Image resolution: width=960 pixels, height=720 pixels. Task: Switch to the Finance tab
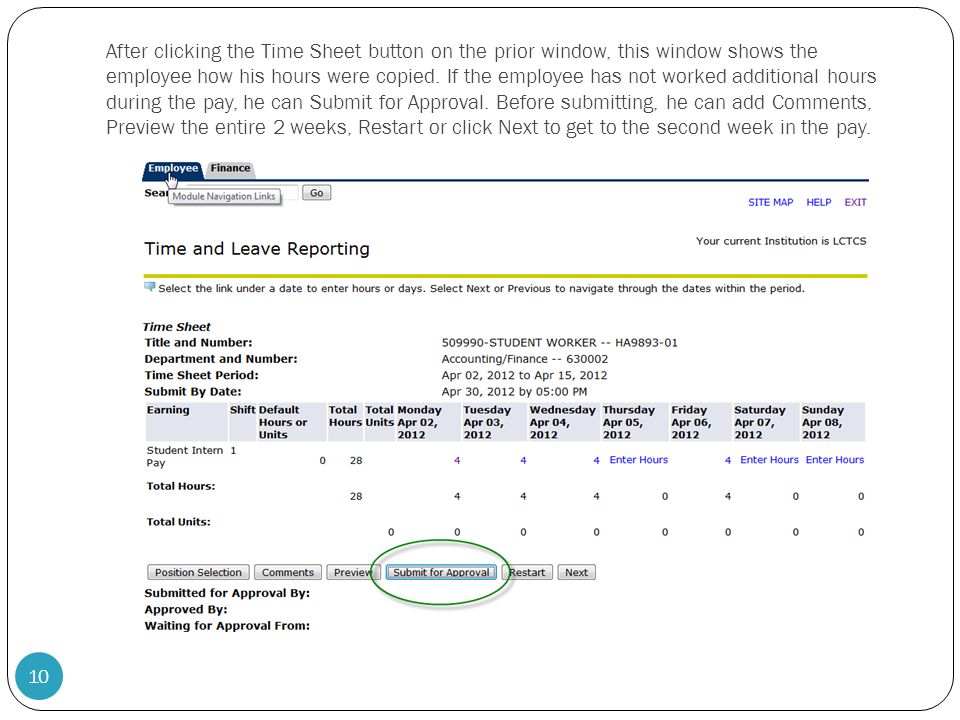point(230,168)
